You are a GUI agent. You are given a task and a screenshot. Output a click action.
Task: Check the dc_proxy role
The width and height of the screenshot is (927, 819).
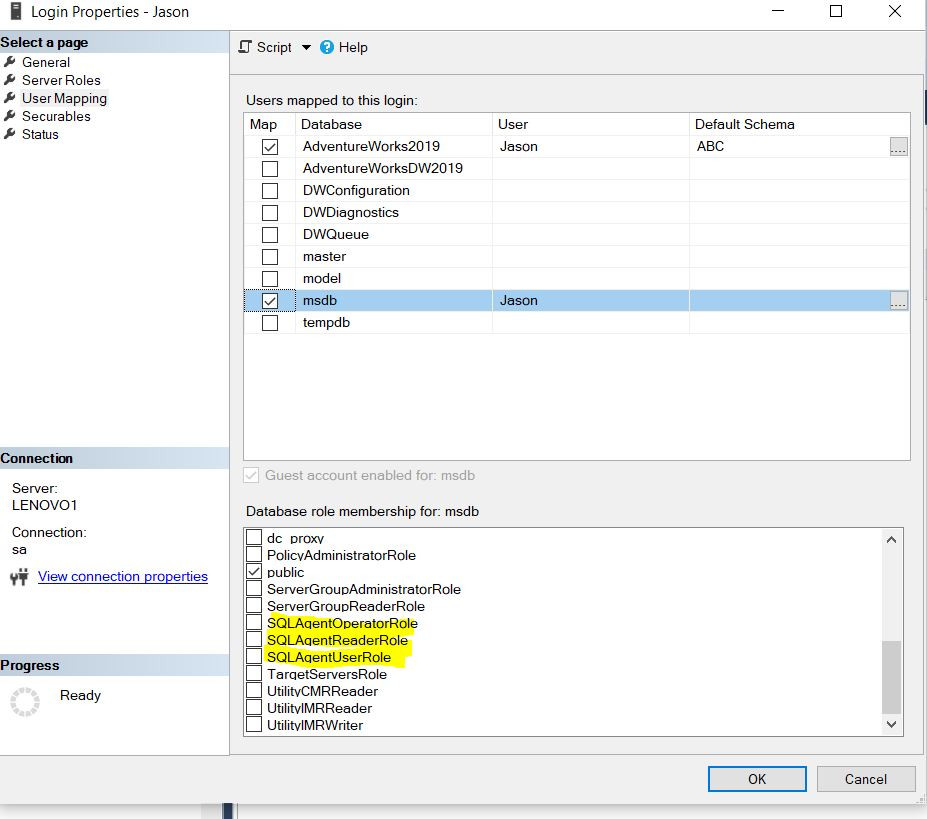[x=254, y=537]
